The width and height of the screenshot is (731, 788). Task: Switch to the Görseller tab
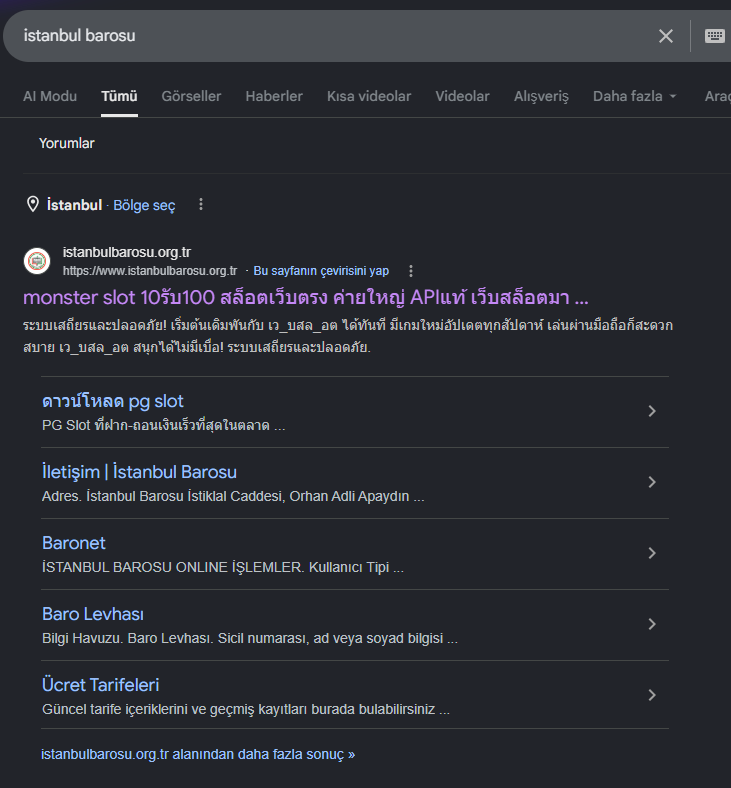[191, 96]
